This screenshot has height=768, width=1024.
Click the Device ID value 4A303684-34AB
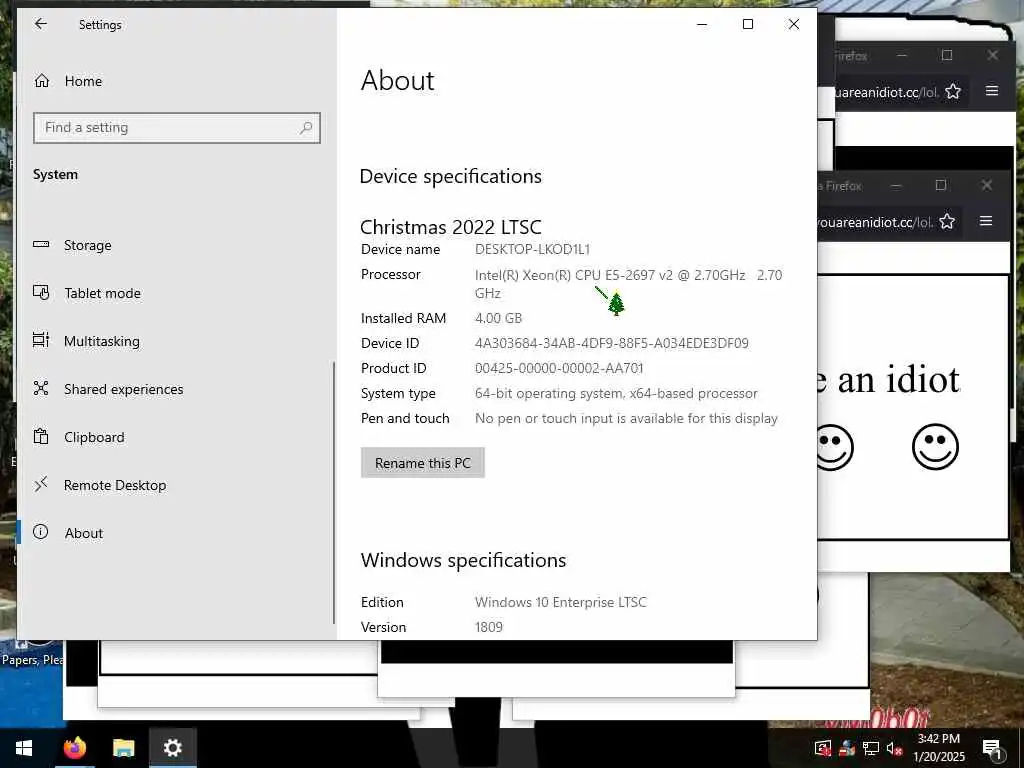click(x=611, y=343)
